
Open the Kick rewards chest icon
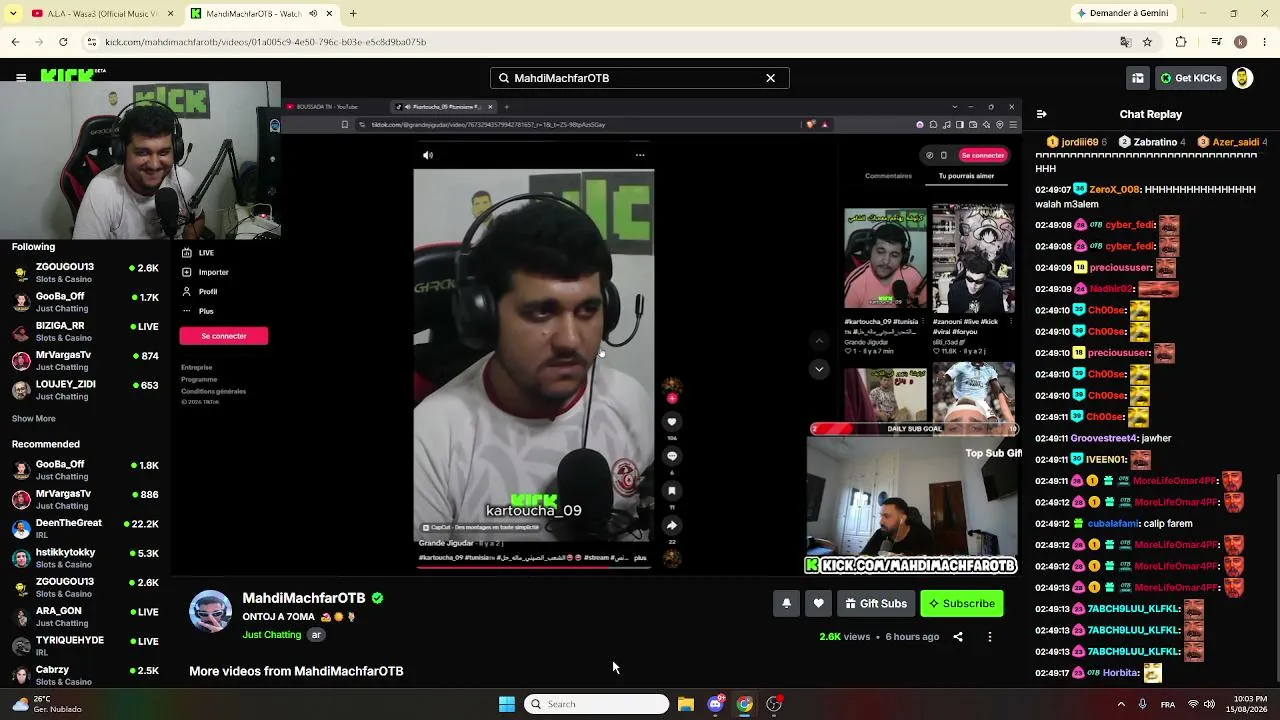1138,78
